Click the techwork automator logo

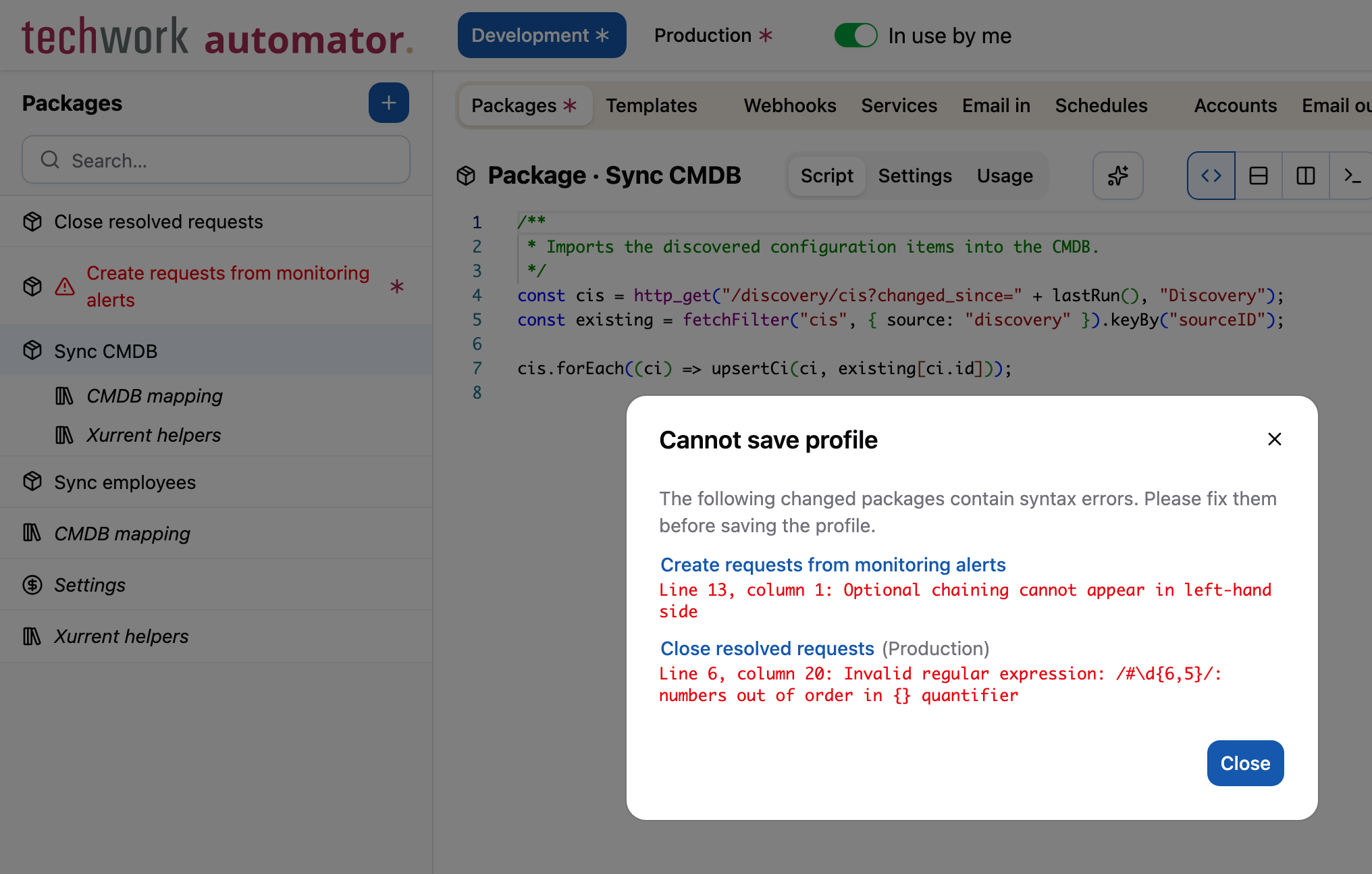point(217,36)
